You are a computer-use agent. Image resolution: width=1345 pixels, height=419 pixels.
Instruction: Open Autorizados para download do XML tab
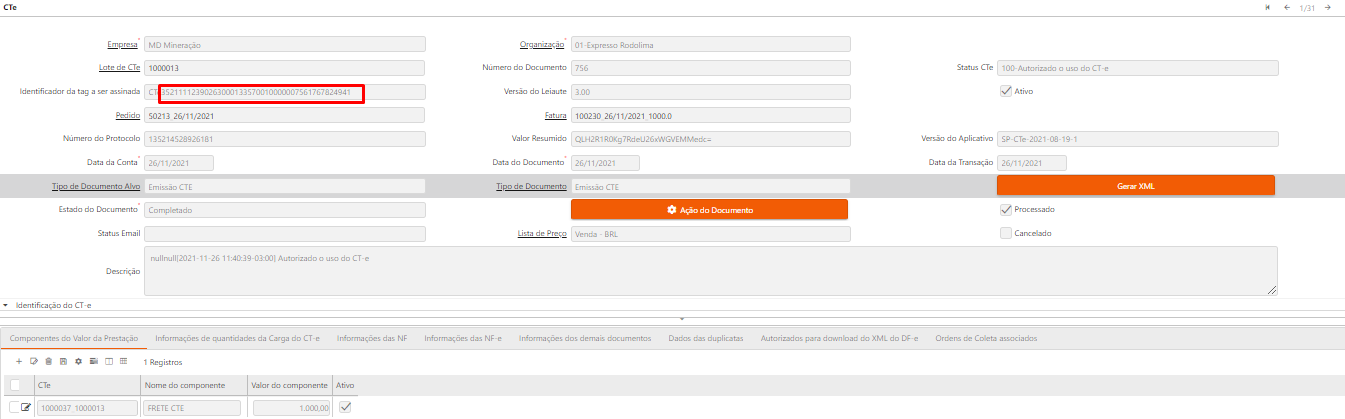click(839, 338)
